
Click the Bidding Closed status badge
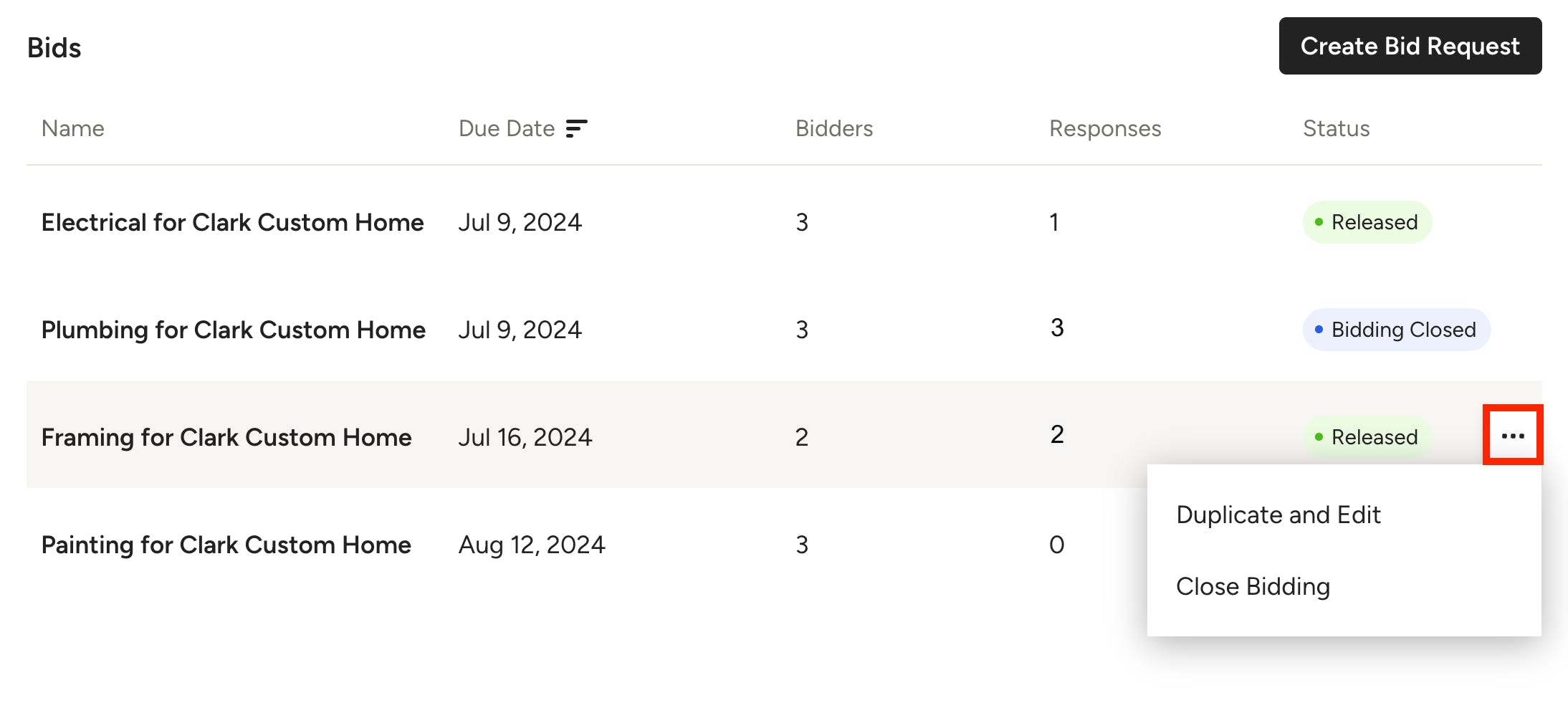(x=1396, y=330)
